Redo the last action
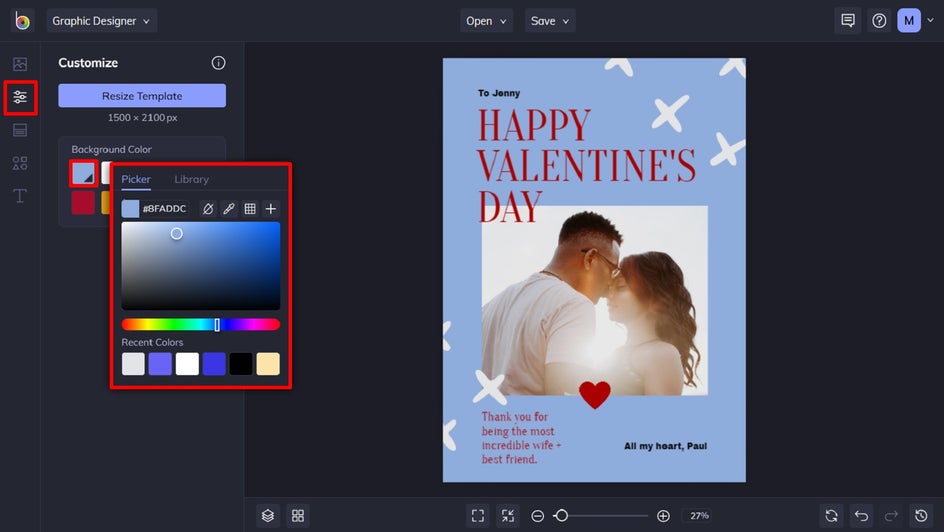The width and height of the screenshot is (944, 532). tap(891, 516)
